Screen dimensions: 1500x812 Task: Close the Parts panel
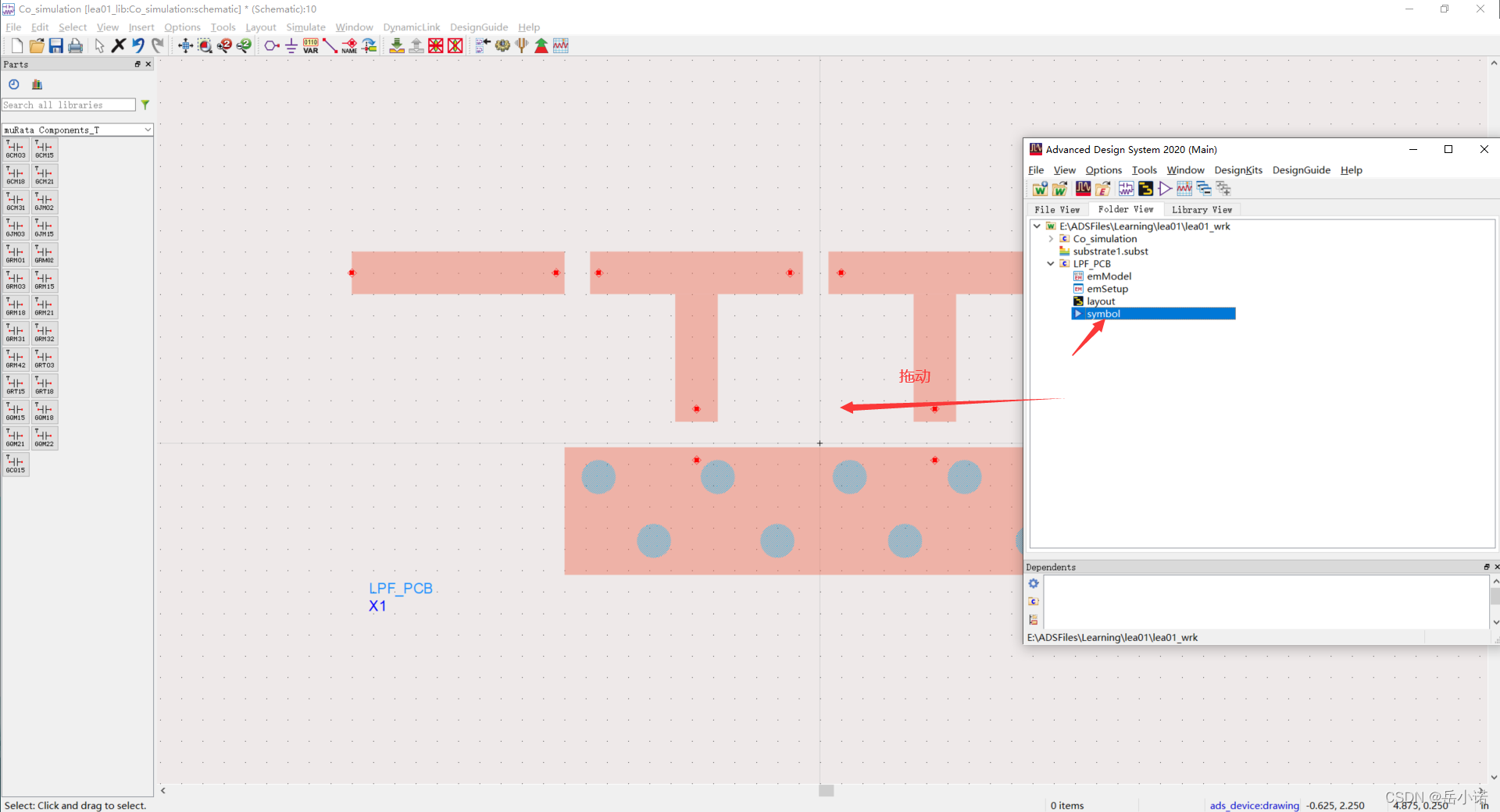[x=148, y=64]
